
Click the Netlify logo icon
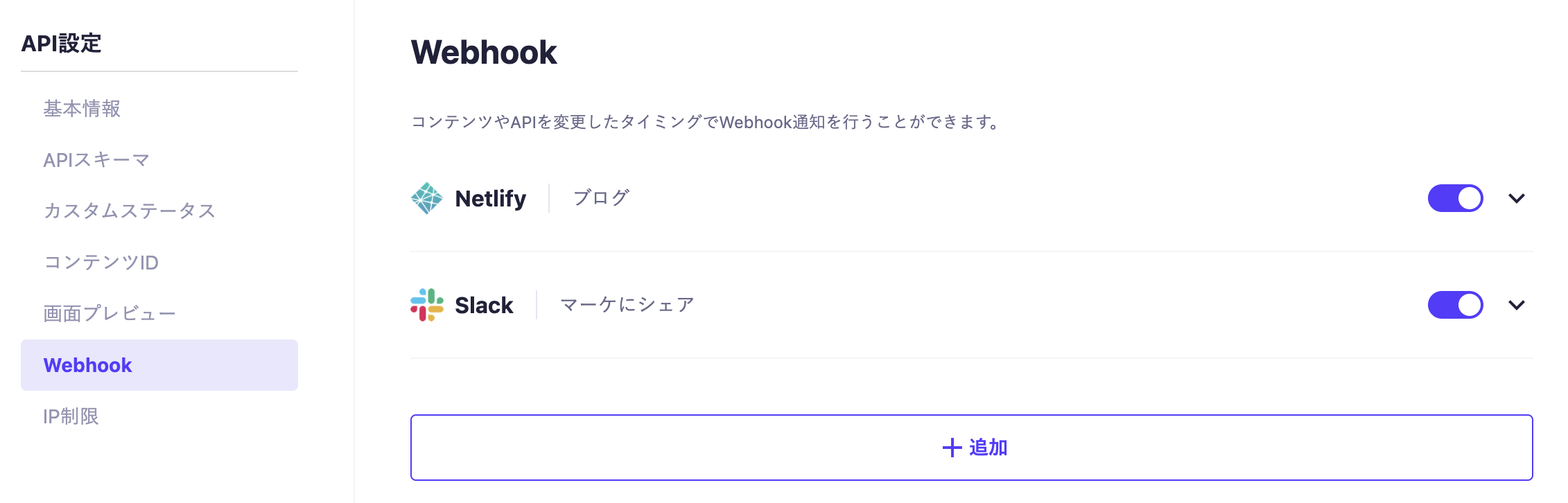pyautogui.click(x=426, y=198)
